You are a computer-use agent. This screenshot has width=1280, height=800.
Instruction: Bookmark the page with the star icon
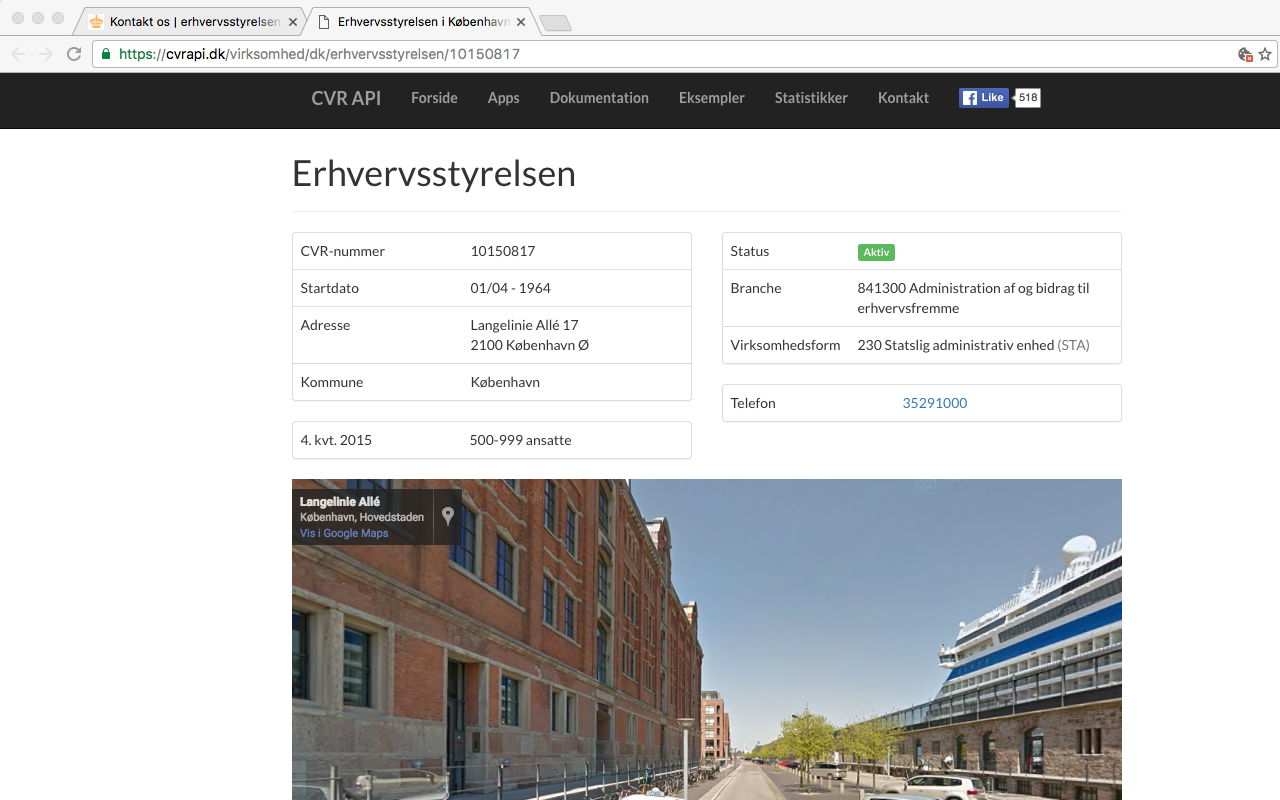(1265, 54)
